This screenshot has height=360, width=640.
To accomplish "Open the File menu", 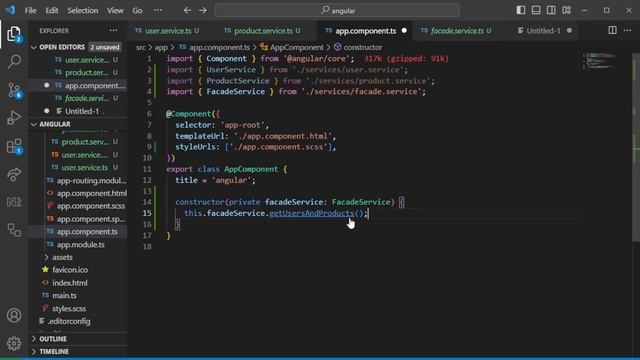I will [31, 11].
